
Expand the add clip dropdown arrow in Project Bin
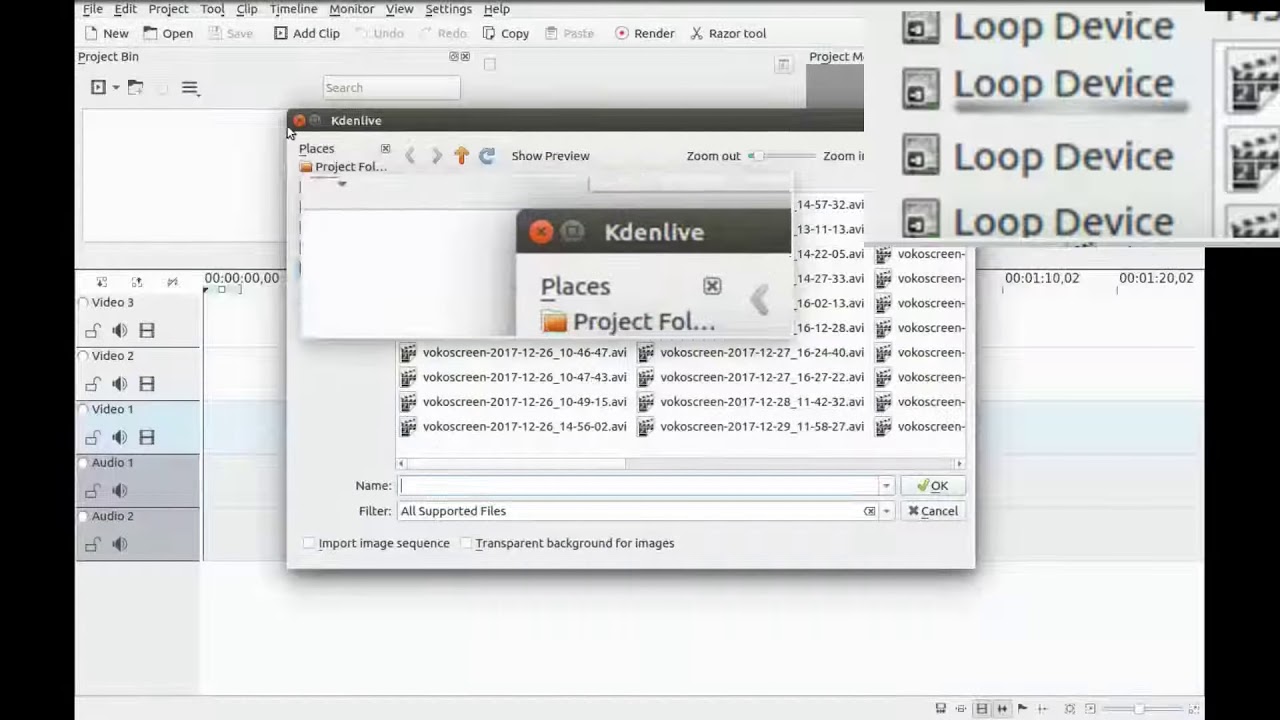point(116,88)
